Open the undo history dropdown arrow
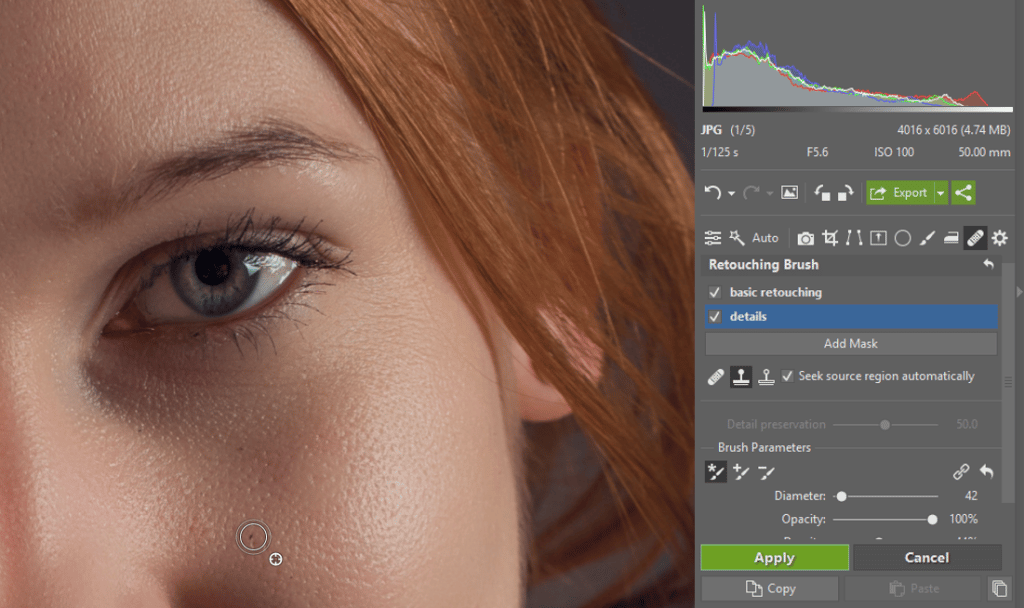This screenshot has height=608, width=1024. click(731, 193)
